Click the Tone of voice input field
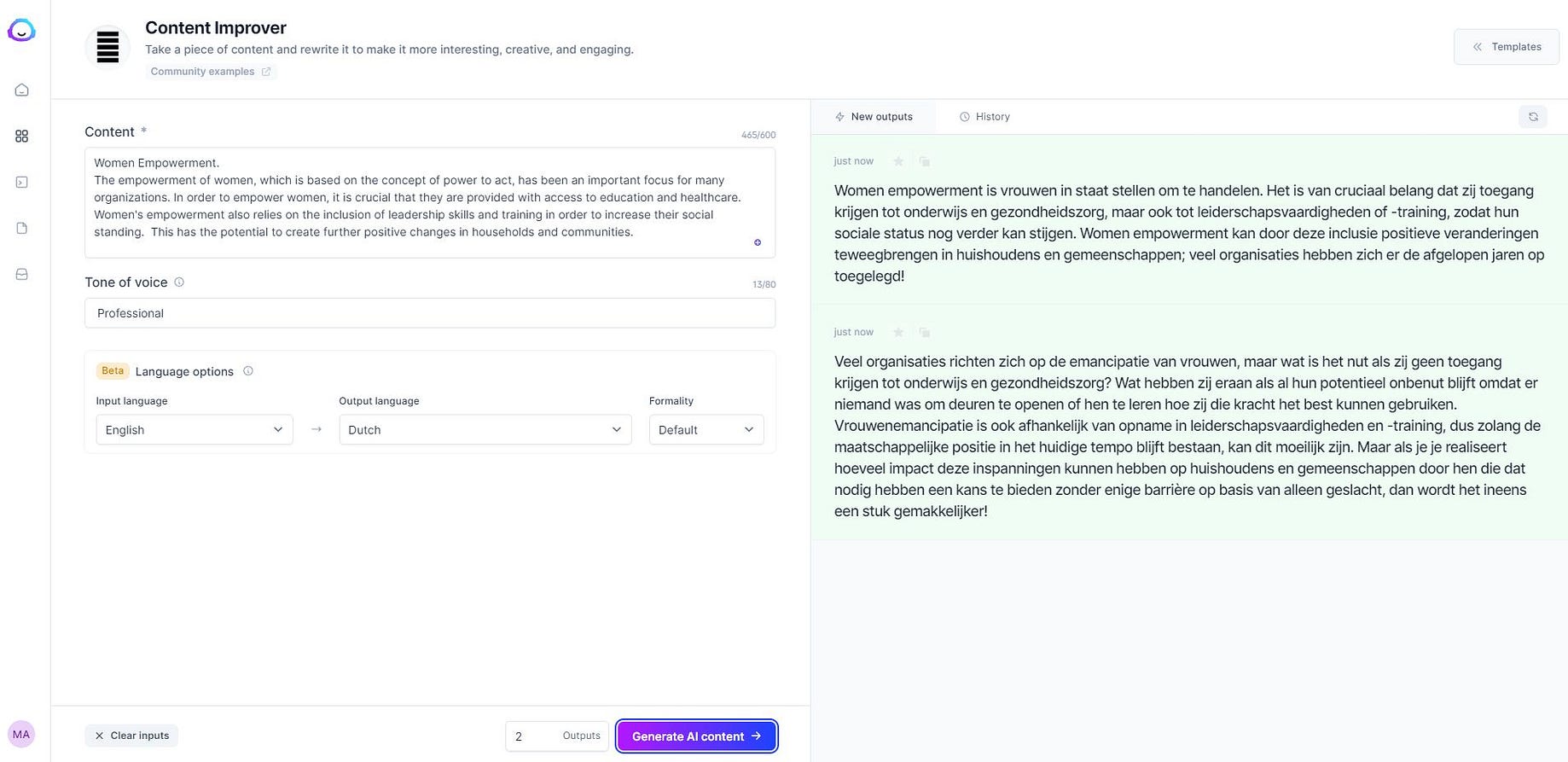1568x762 pixels. tap(429, 313)
